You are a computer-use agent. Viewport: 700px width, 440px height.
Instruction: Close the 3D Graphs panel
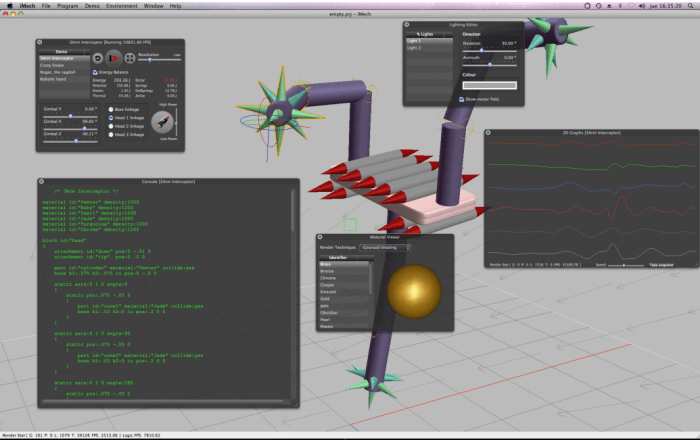pos(489,132)
